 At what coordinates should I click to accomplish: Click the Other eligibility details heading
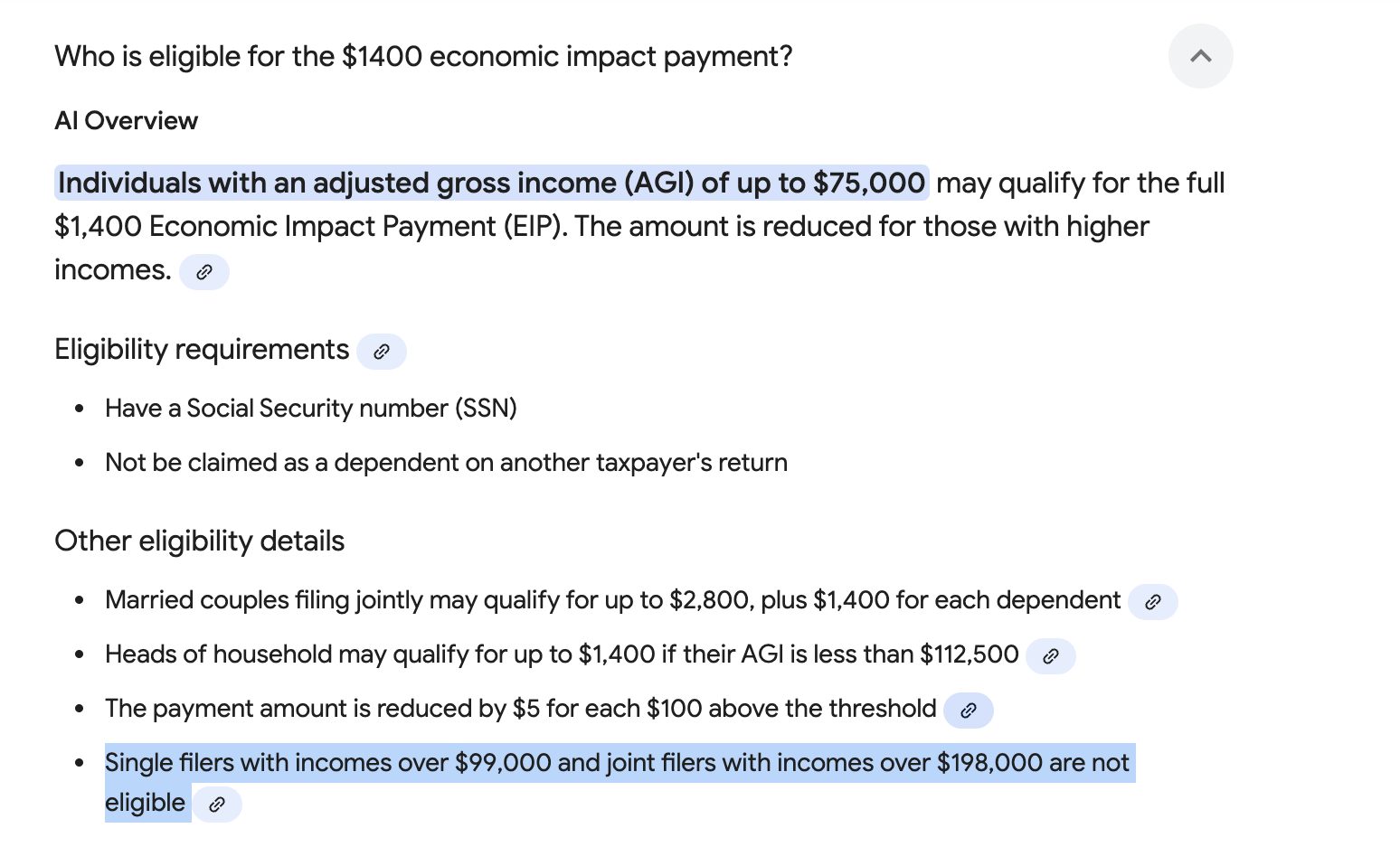coord(199,541)
